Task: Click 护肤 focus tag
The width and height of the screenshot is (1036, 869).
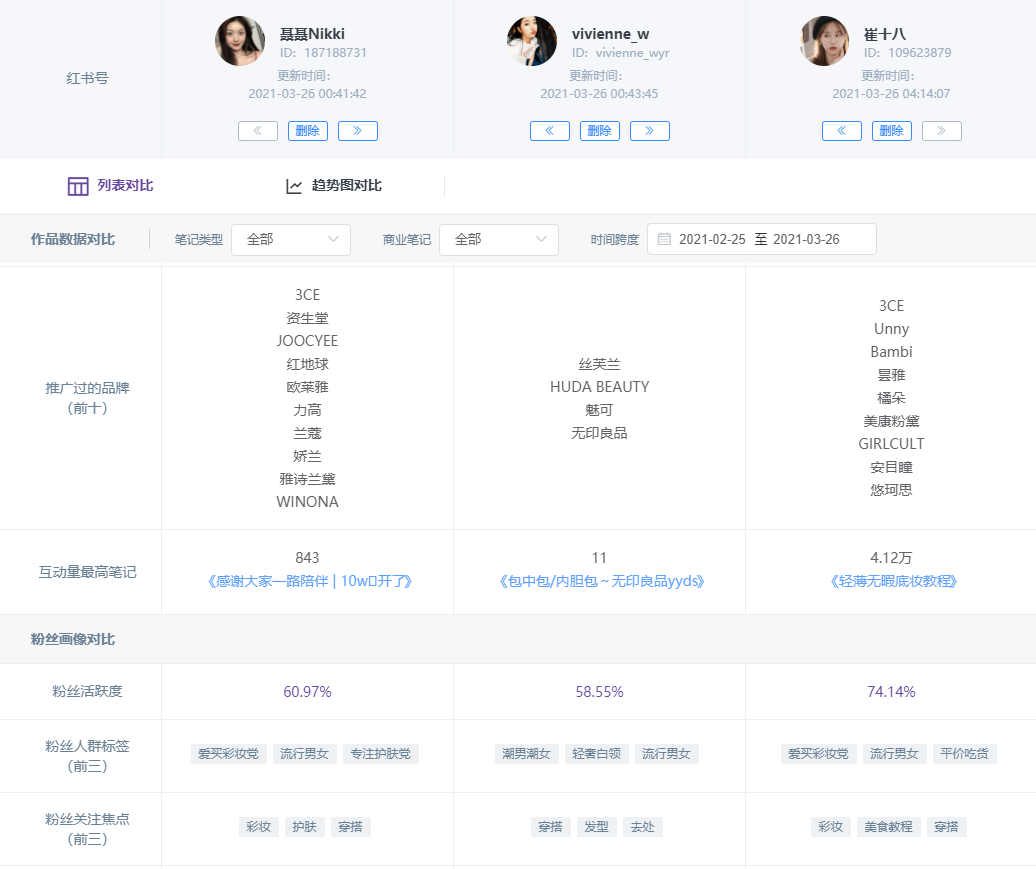Action: (305, 827)
